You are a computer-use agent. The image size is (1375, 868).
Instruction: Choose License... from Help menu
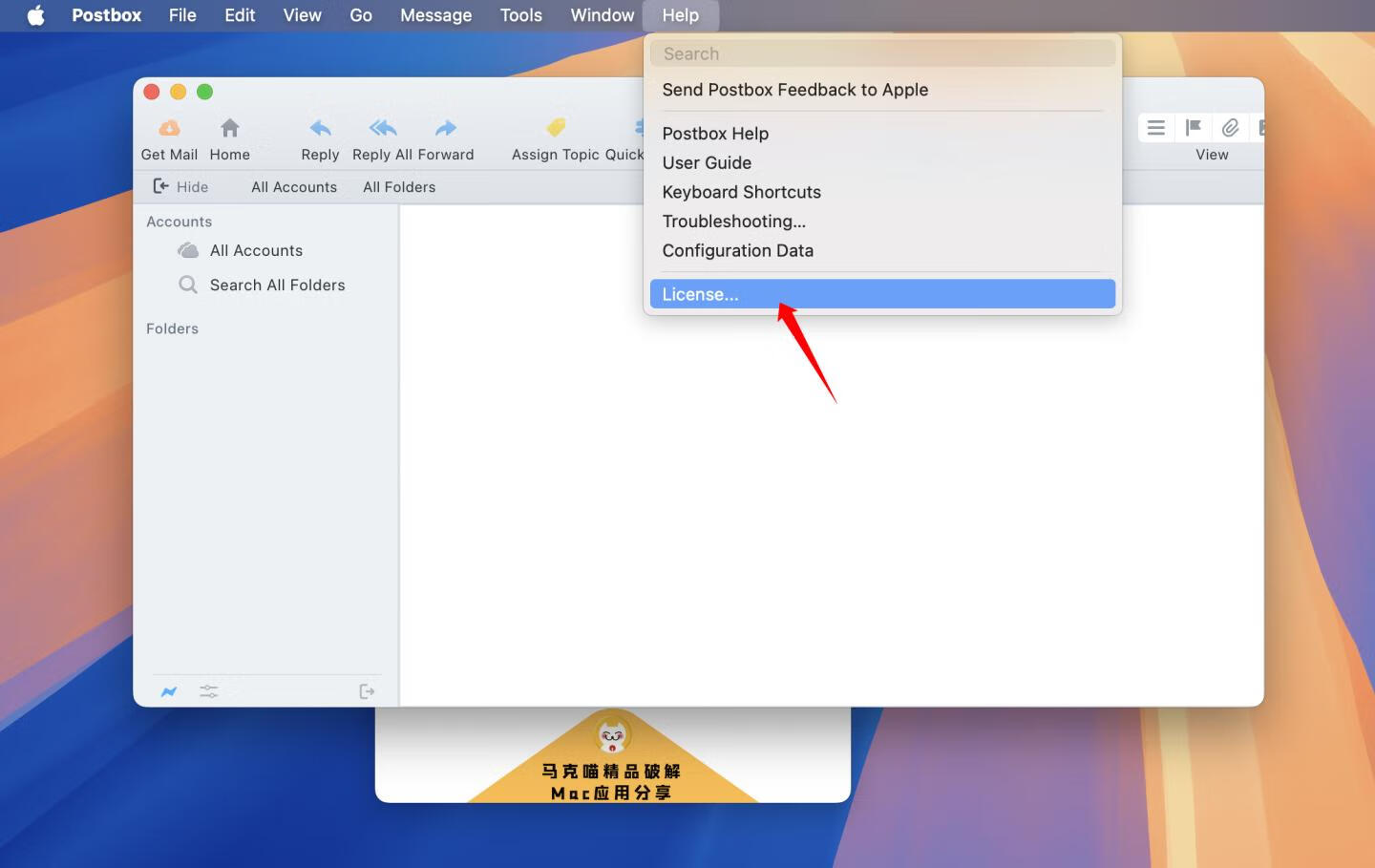click(882, 294)
